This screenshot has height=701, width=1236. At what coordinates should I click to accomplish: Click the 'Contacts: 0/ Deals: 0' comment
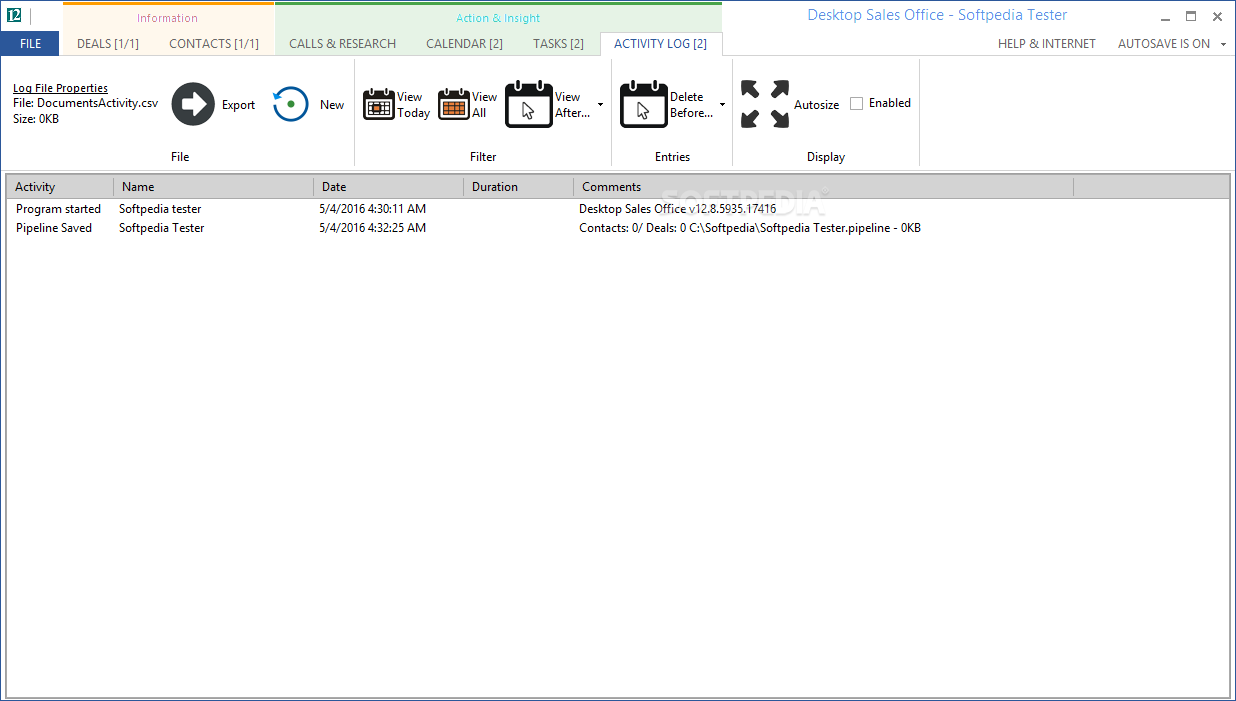(x=632, y=228)
